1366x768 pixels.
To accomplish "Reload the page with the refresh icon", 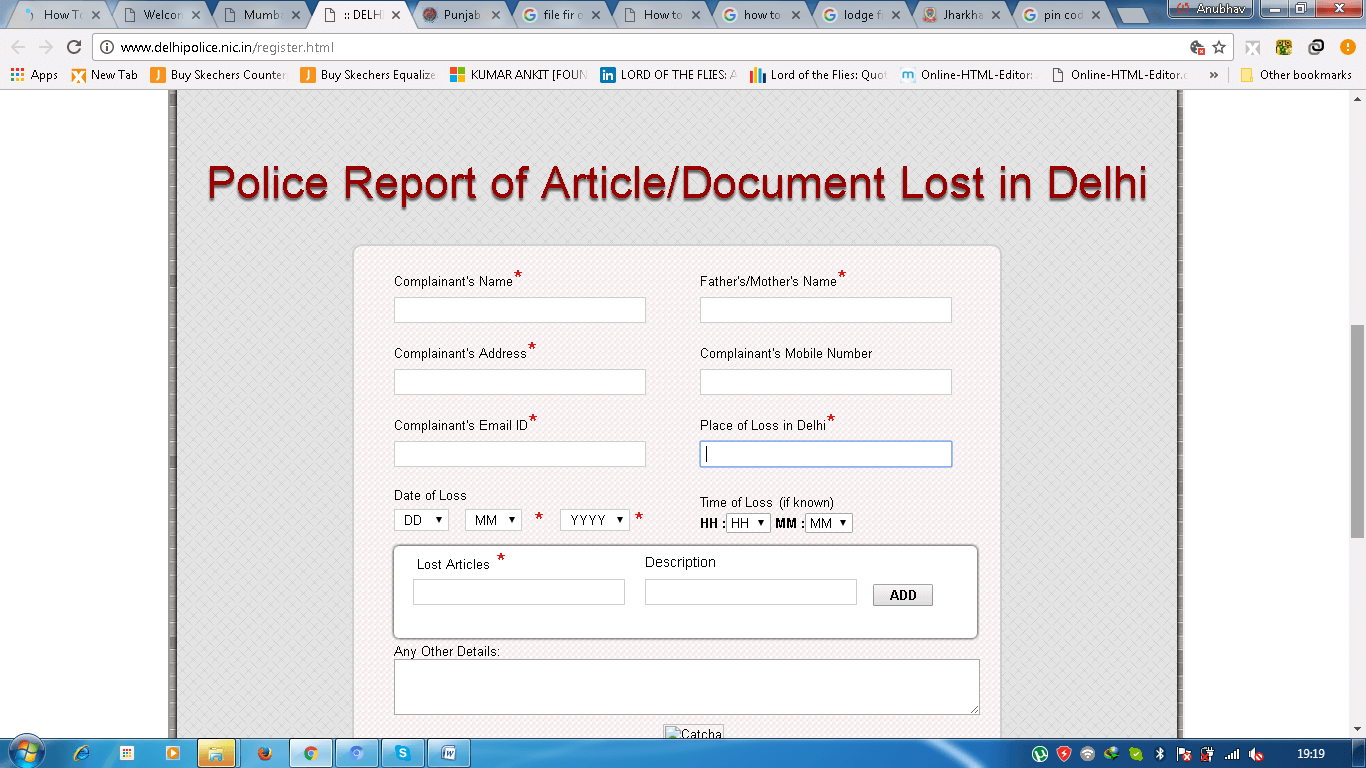I will [x=73, y=47].
